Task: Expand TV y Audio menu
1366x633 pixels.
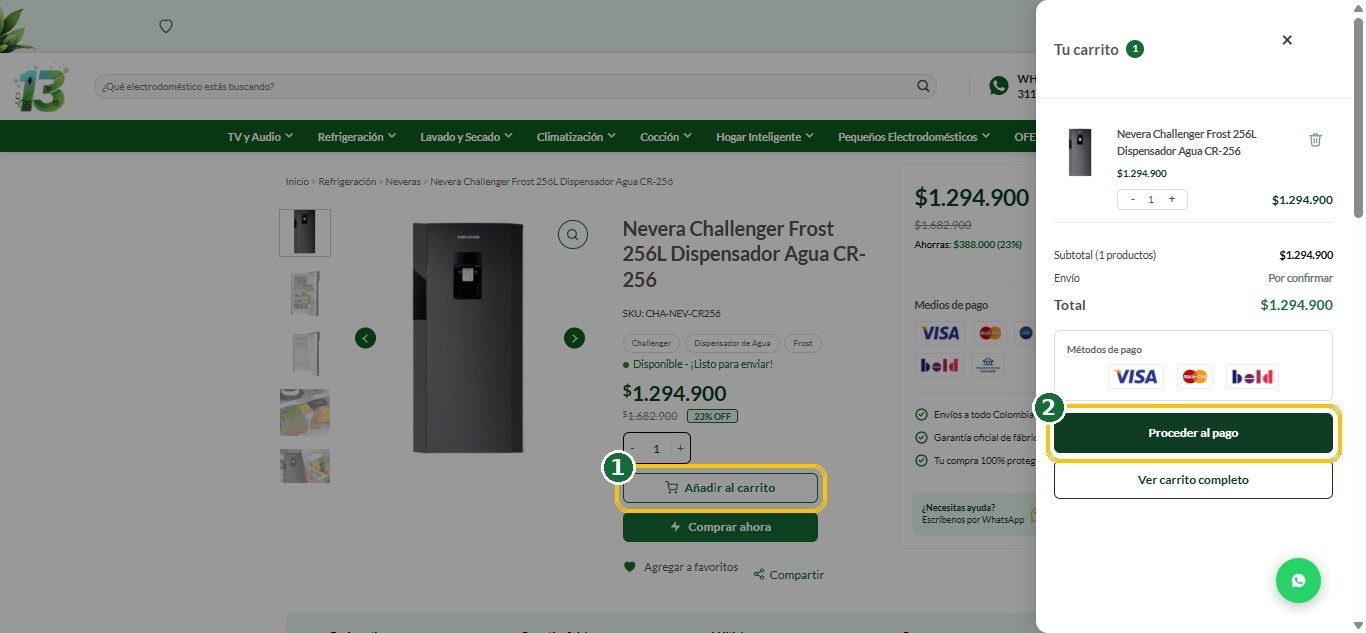Action: 260,136
